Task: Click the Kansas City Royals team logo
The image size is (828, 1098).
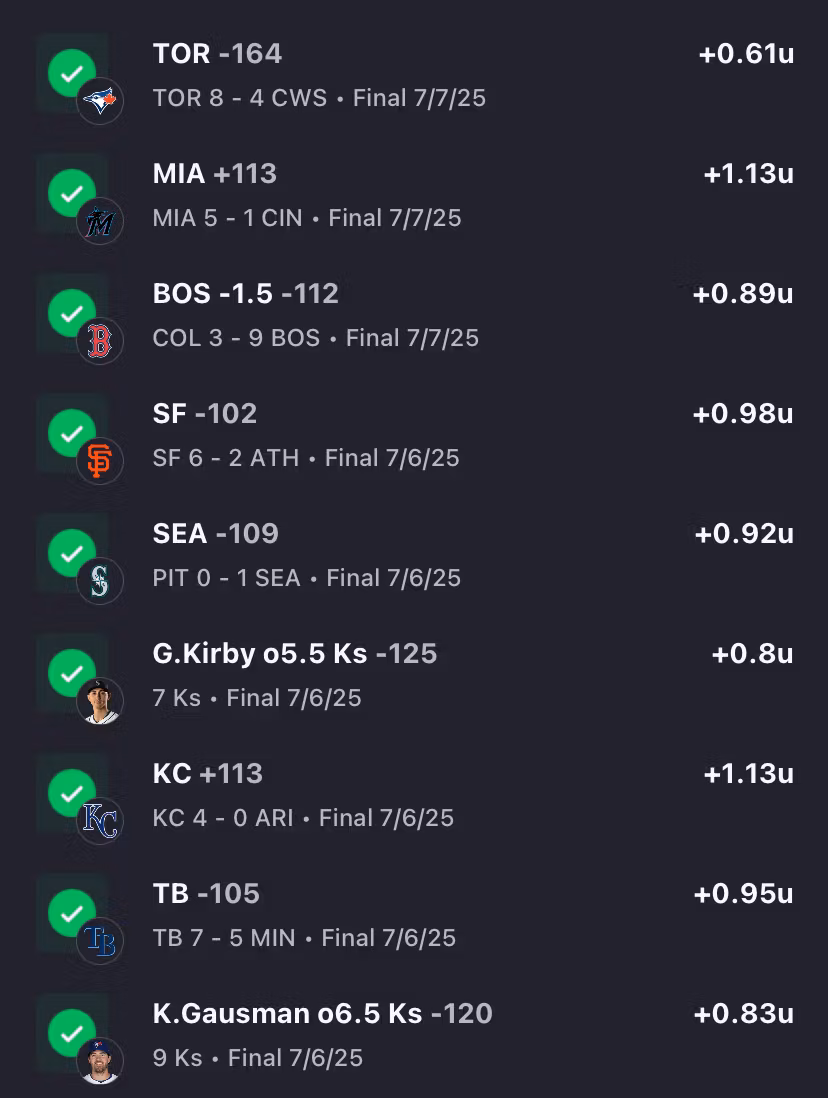Action: click(x=100, y=821)
